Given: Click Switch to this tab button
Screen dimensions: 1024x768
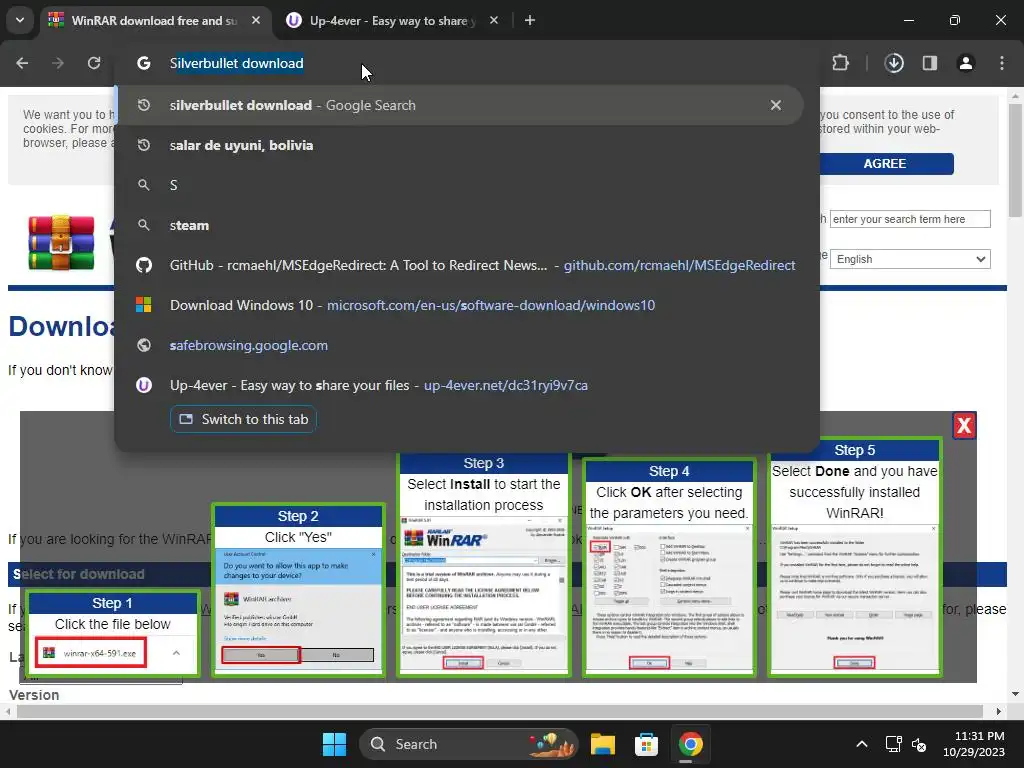Looking at the screenshot, I should coord(244,419).
